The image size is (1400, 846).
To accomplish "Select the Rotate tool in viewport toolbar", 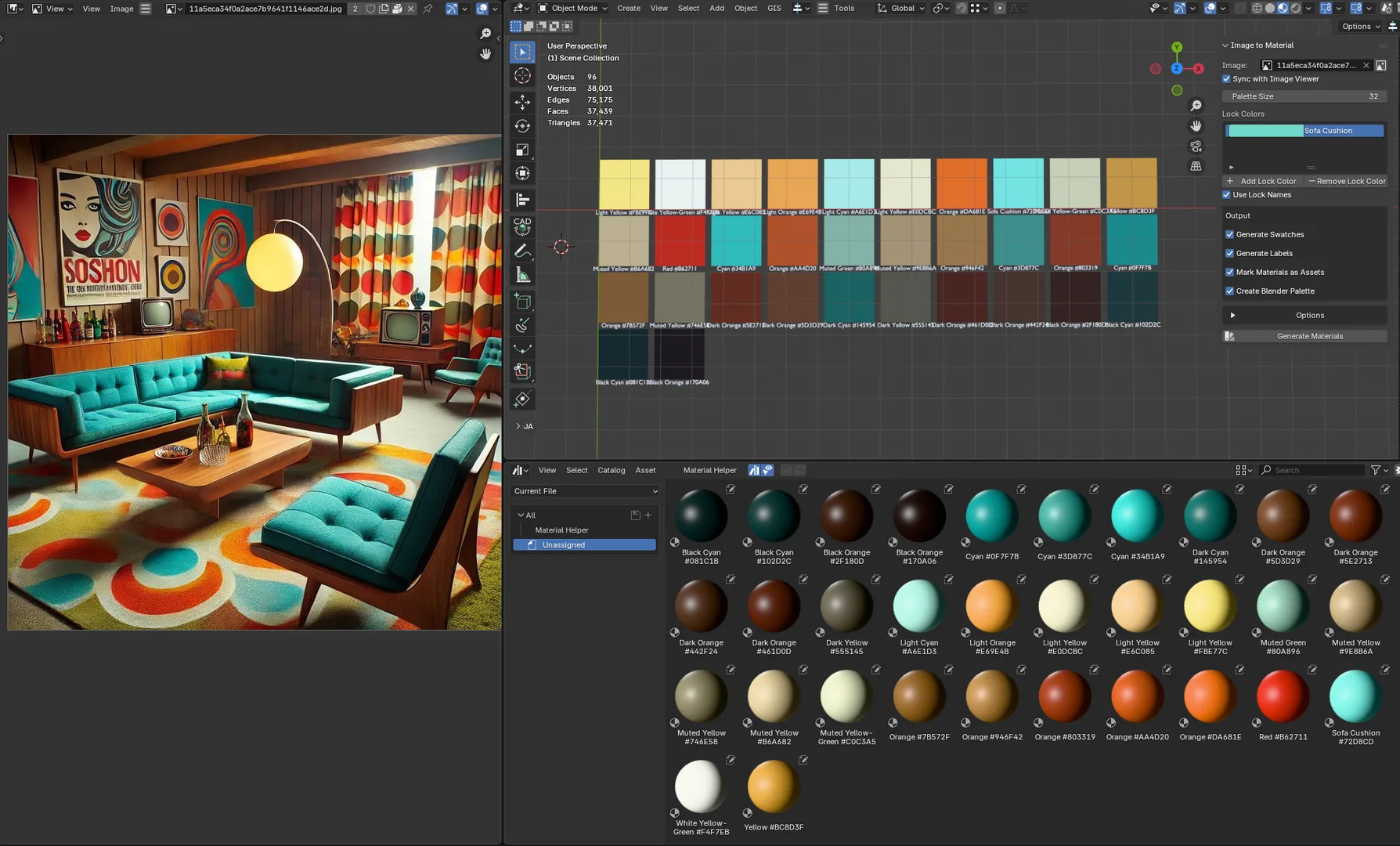I will pyautogui.click(x=522, y=126).
